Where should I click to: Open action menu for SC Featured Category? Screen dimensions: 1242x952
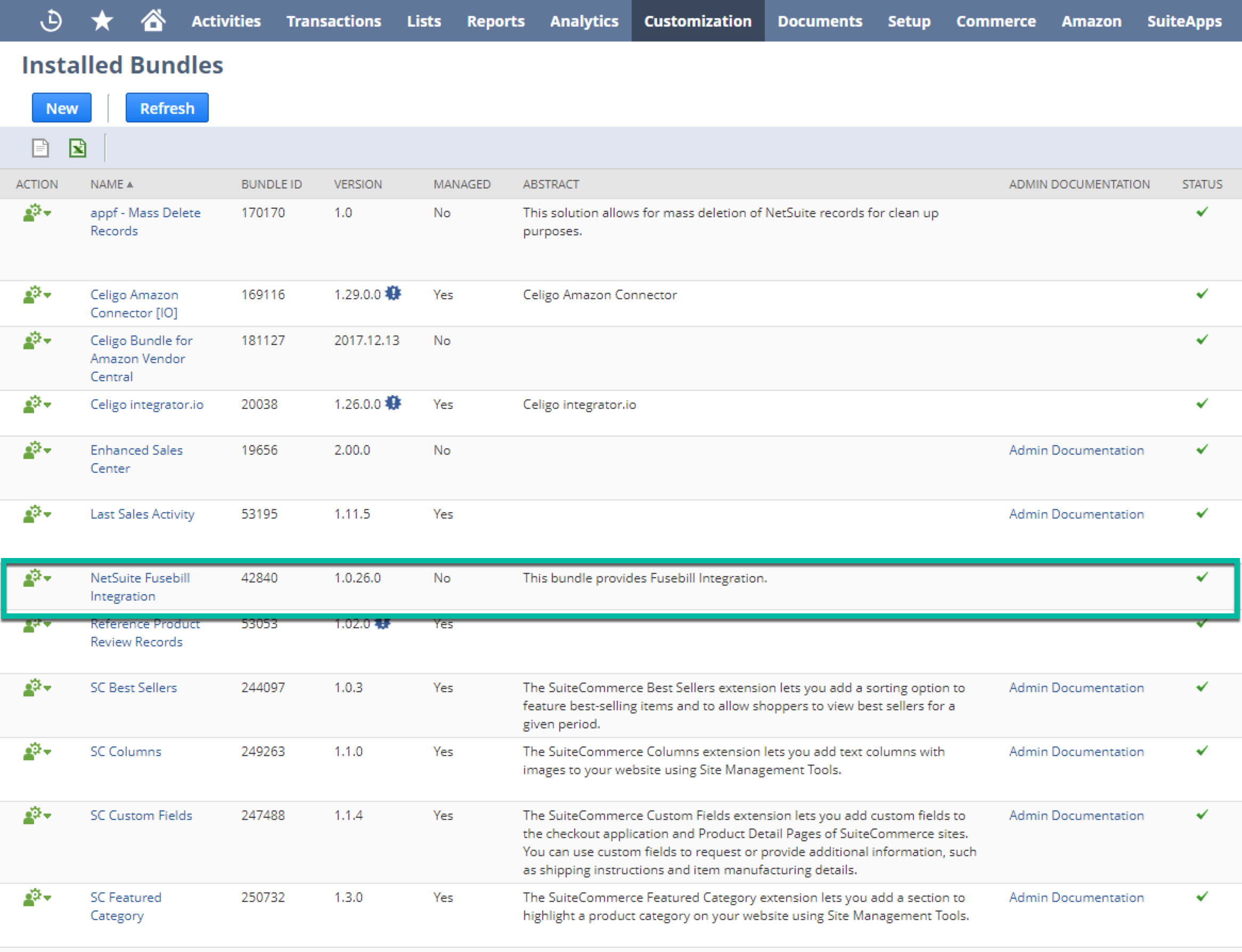point(37,897)
